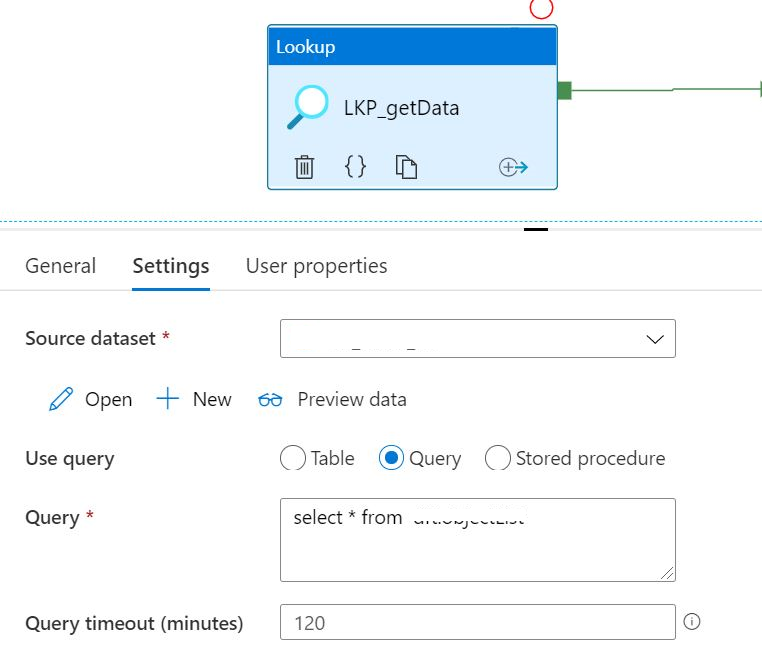Select the Settings tab

[171, 266]
